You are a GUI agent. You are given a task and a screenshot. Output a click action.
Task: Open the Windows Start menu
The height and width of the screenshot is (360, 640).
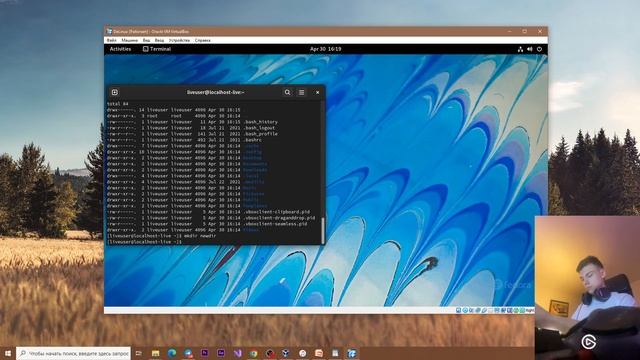pyautogui.click(x=8, y=353)
